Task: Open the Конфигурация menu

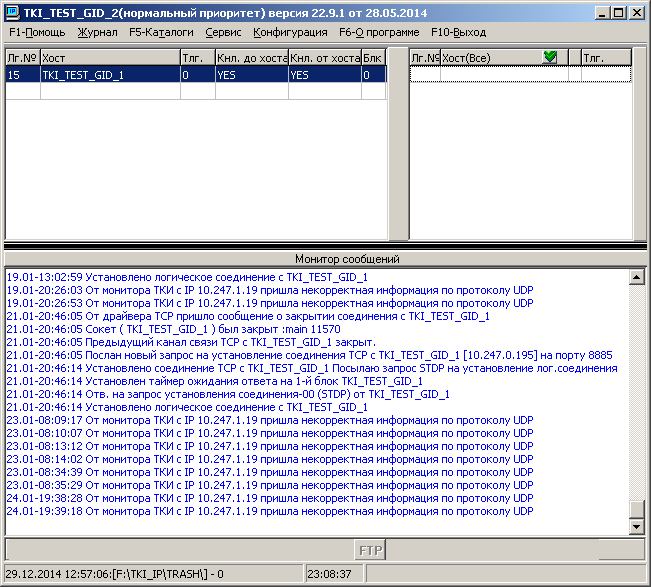Action: tap(290, 32)
